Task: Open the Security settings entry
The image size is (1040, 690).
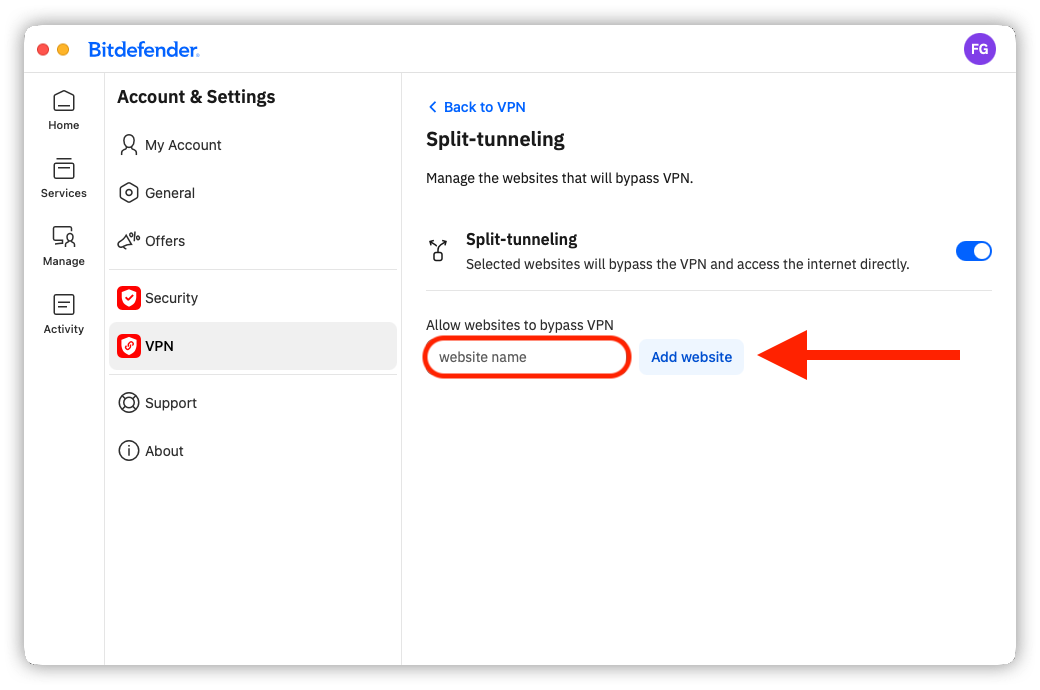Action: click(x=253, y=298)
